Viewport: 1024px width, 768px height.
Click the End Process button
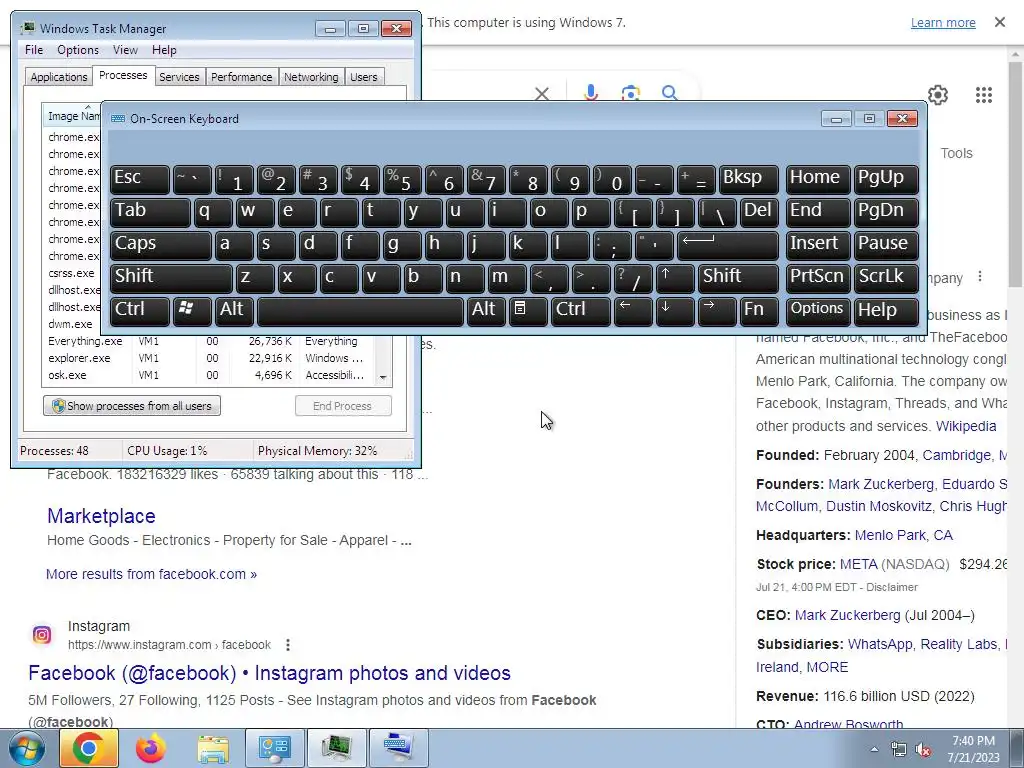pos(343,406)
